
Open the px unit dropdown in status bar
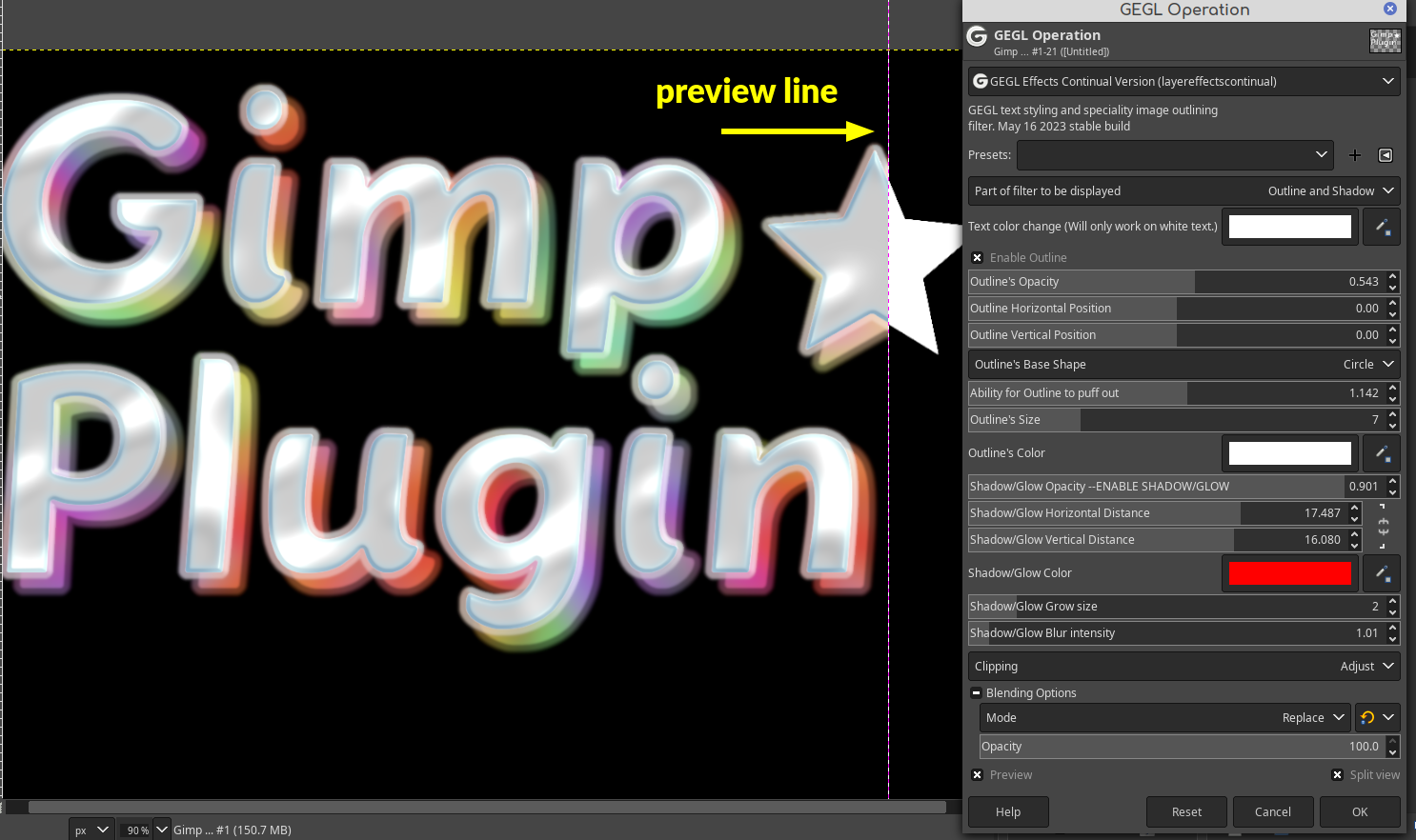pyautogui.click(x=91, y=830)
